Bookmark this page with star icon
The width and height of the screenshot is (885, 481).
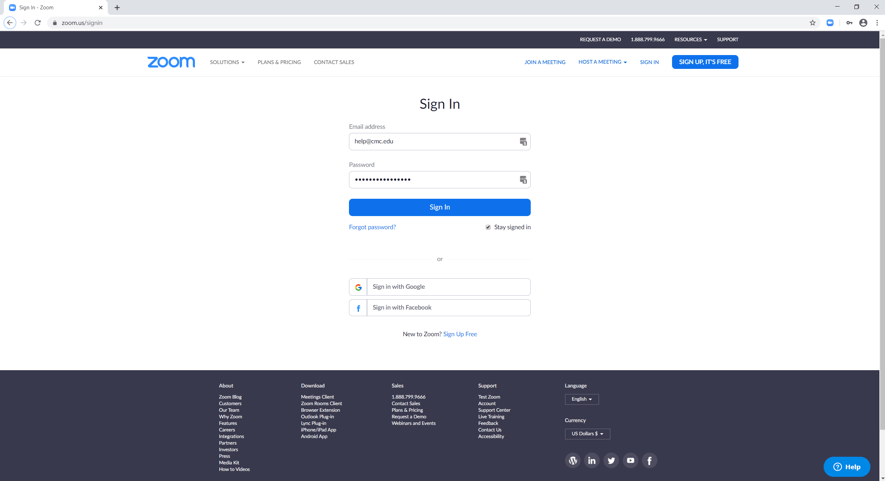pyautogui.click(x=813, y=23)
